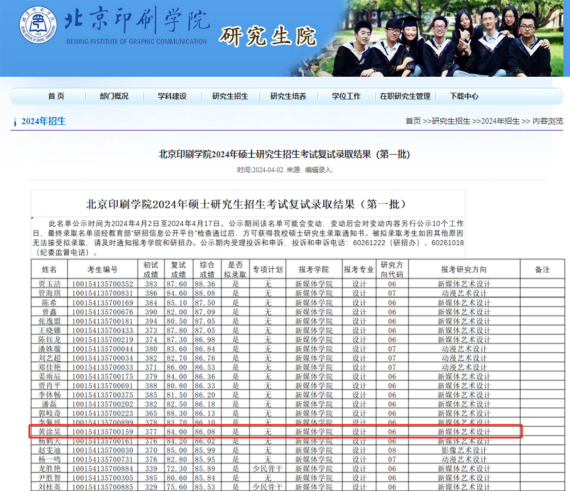Click the 姓名 column header
Viewport: 570px width, 492px height.
pos(49,269)
